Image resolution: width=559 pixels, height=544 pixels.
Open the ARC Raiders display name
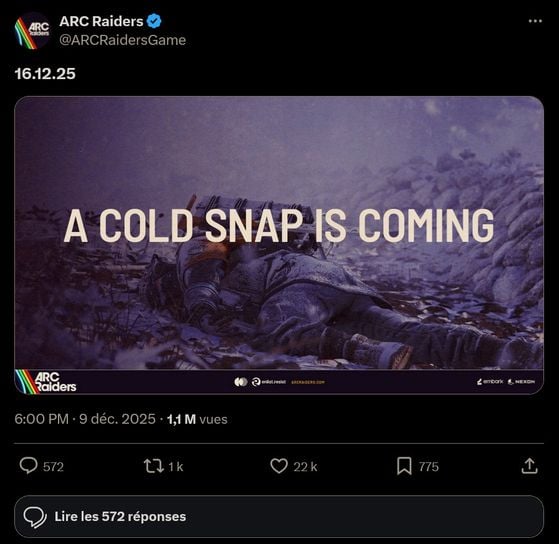[x=101, y=21]
